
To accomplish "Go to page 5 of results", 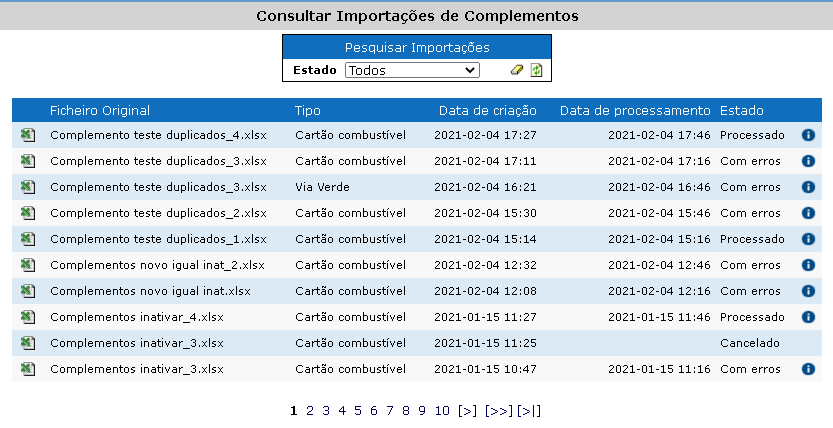I will [x=358, y=410].
